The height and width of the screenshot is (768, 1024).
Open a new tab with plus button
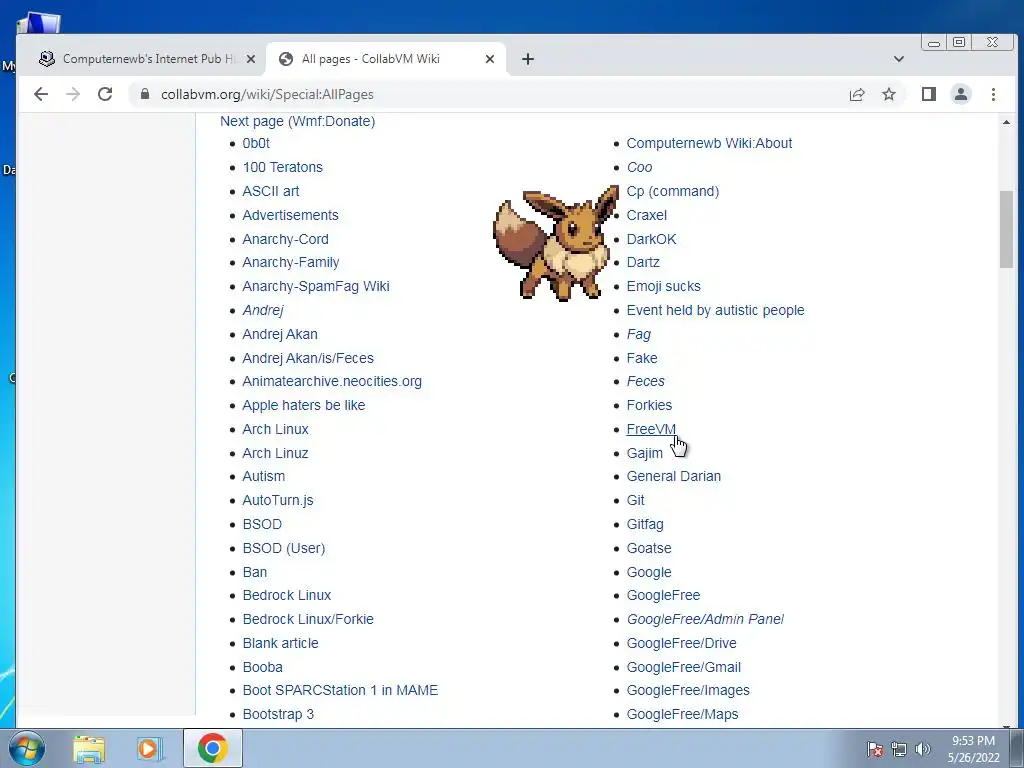[528, 59]
